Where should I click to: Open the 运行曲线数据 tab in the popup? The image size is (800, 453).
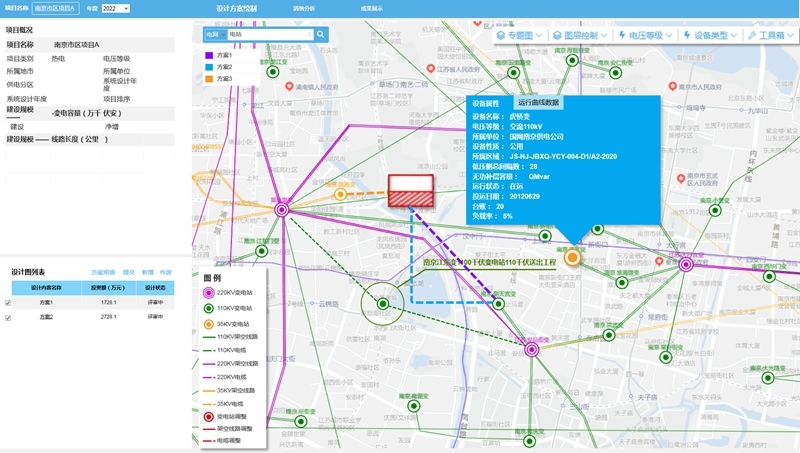click(x=538, y=103)
